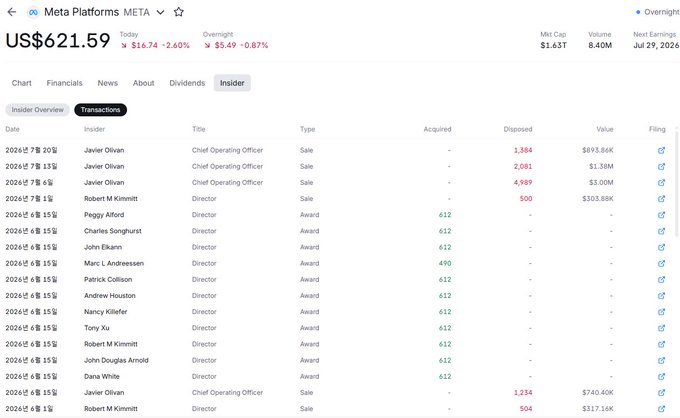Open filing for Kimmitt's 500-share sale
The width and height of the screenshot is (680, 418).
pyautogui.click(x=661, y=199)
